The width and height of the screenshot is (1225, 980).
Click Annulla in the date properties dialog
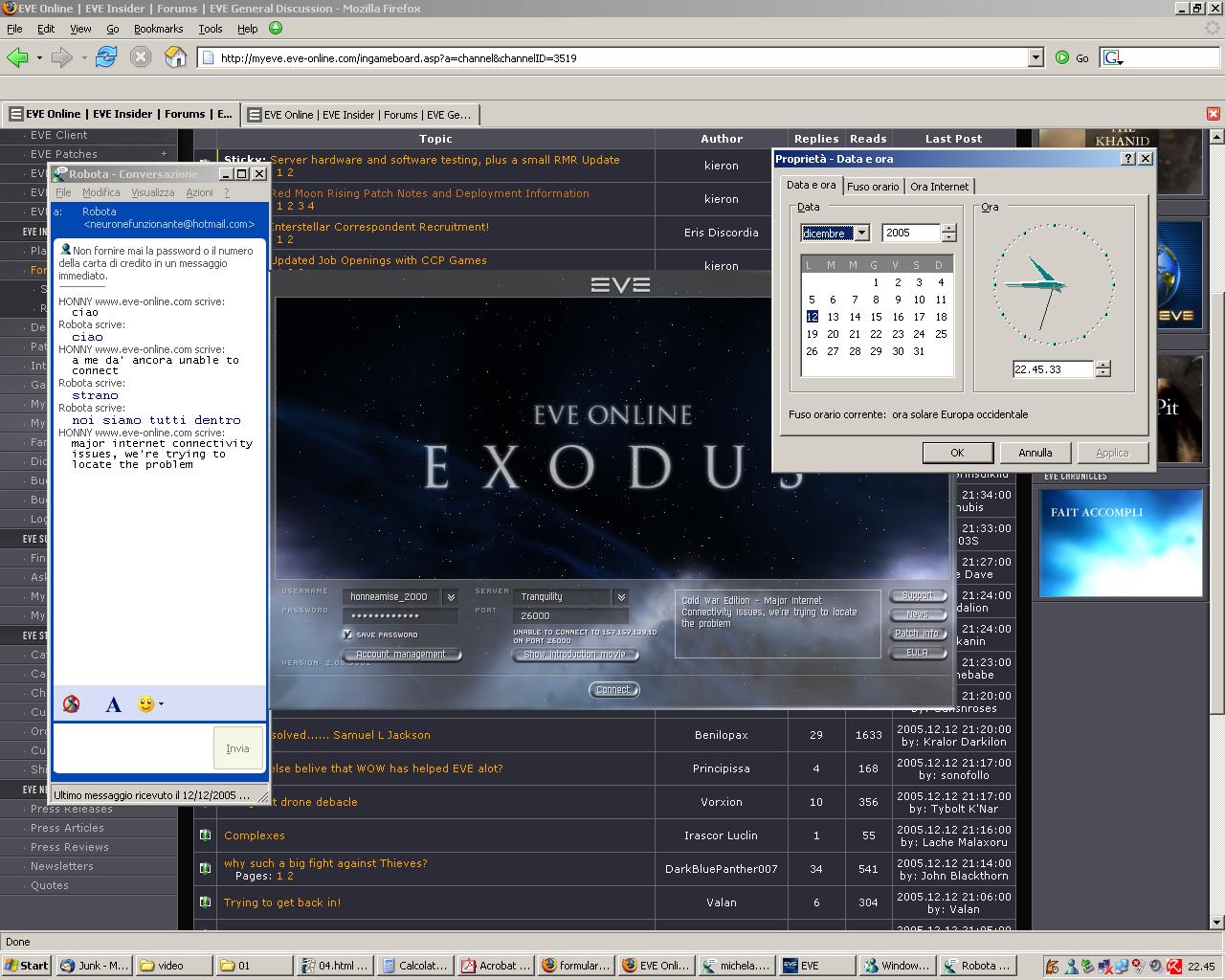[1035, 453]
